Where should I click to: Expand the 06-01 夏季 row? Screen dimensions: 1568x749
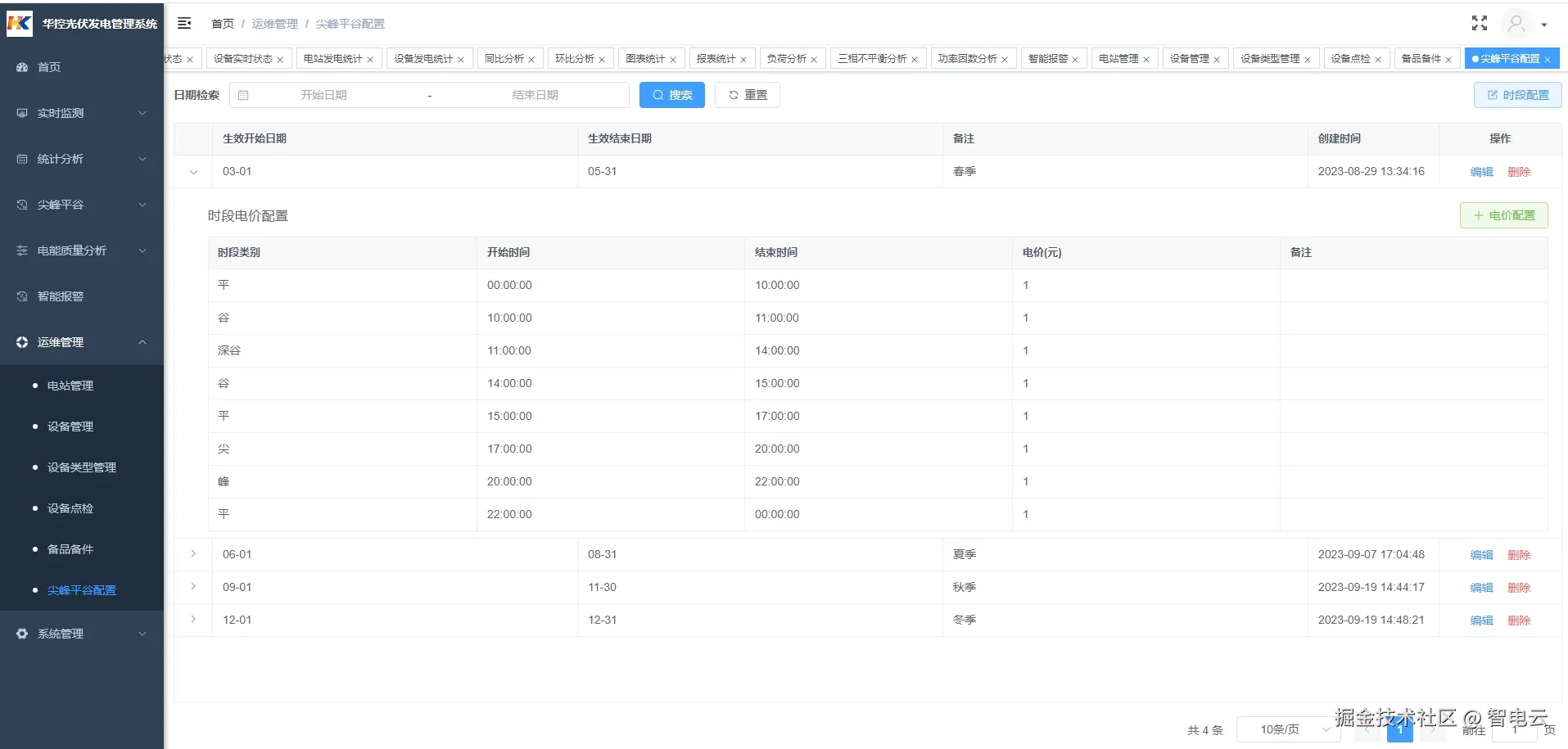point(193,554)
